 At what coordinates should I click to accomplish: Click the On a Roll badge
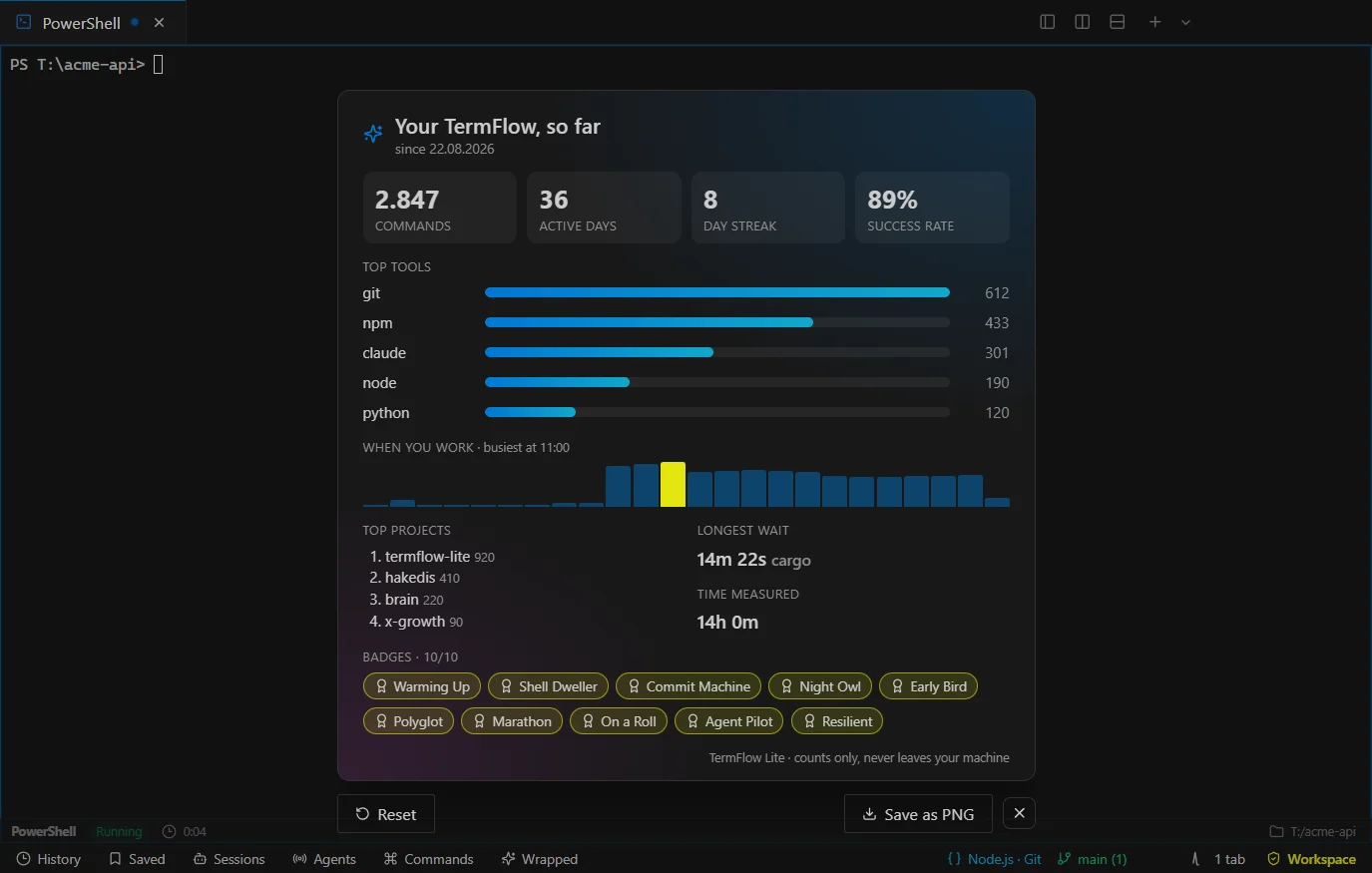619,721
